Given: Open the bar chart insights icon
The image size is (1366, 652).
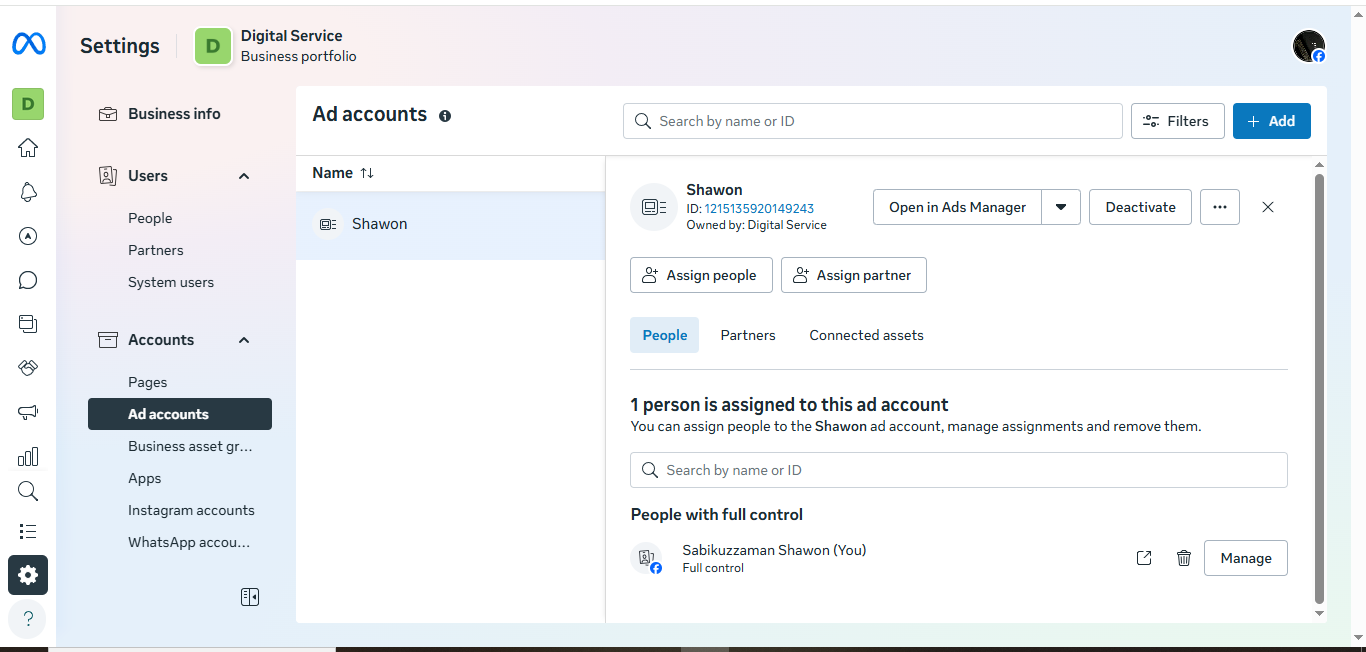Looking at the screenshot, I should point(28,457).
